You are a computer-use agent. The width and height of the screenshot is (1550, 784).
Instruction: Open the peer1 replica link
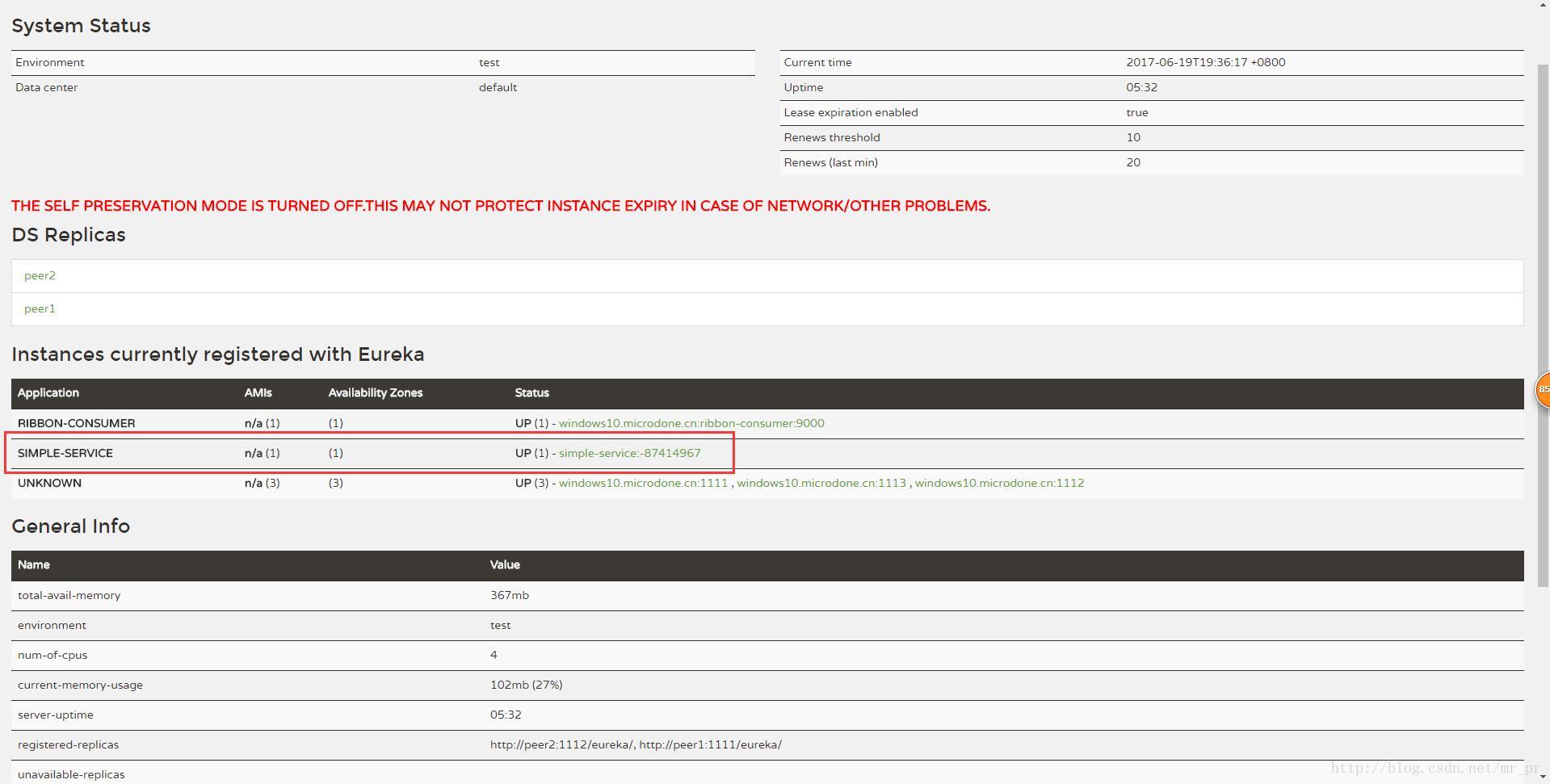point(40,308)
